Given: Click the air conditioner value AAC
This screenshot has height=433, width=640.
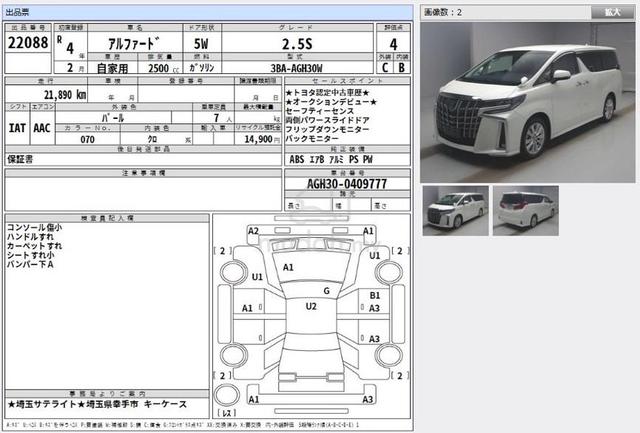Looking at the screenshot, I should pos(42,128).
